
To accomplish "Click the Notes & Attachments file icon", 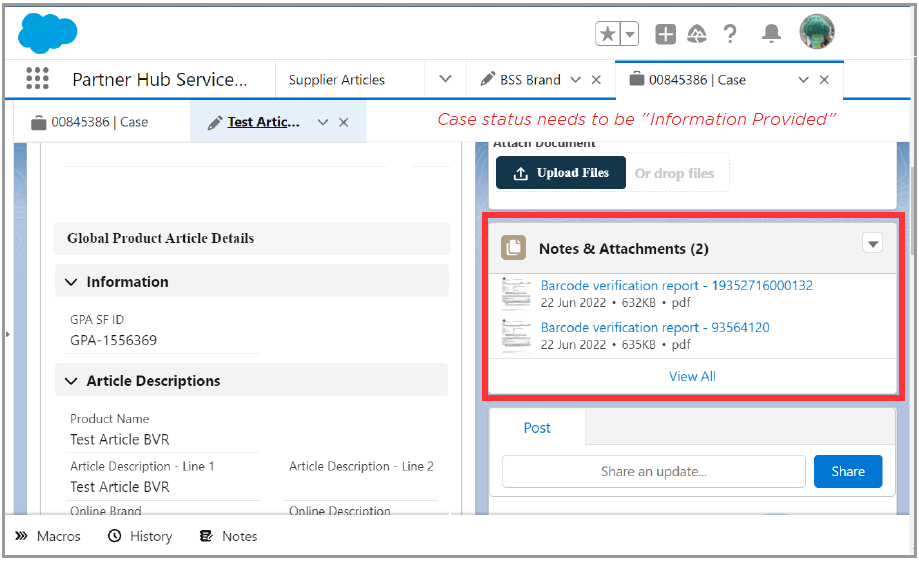I will coord(513,248).
